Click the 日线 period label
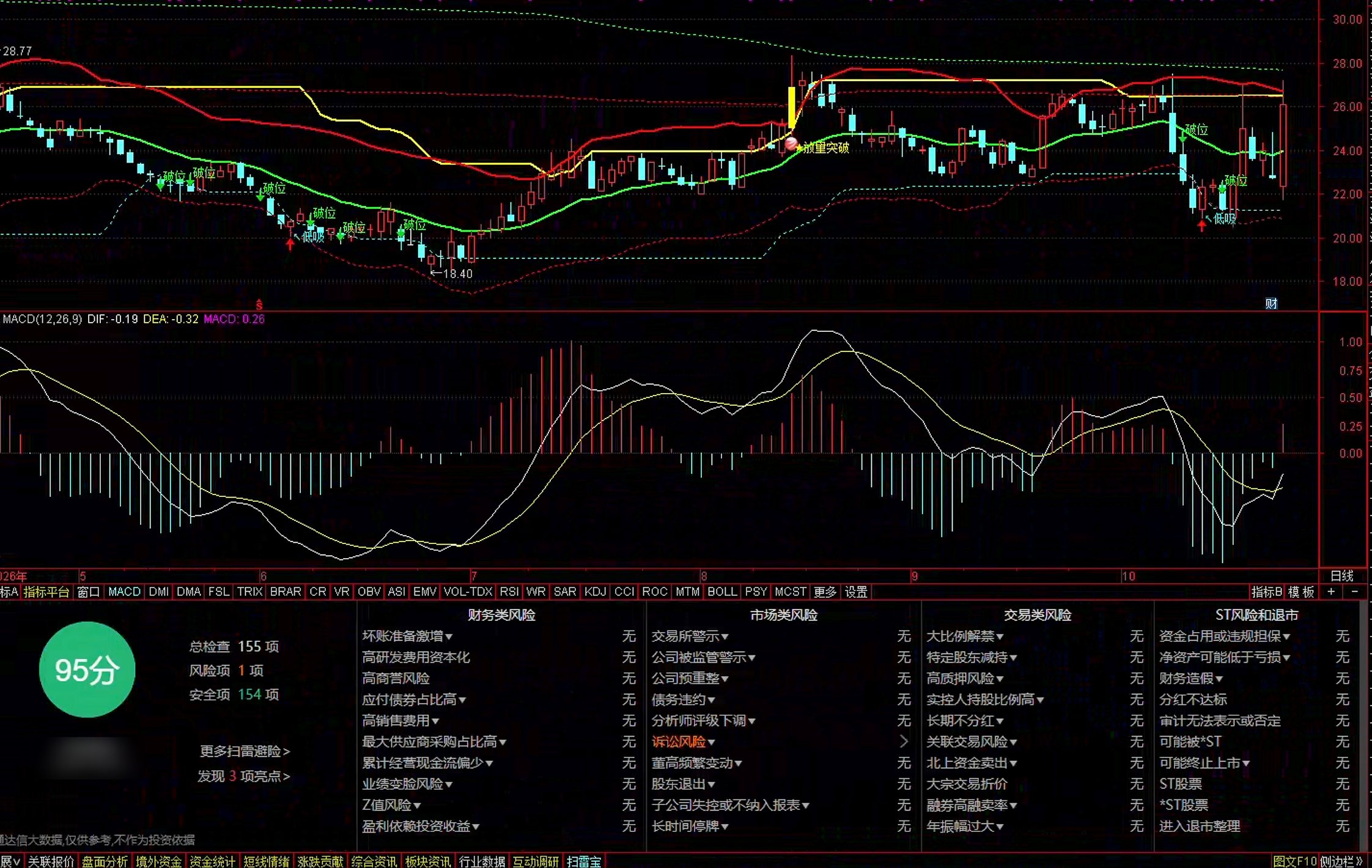Image resolution: width=1372 pixels, height=868 pixels. (x=1342, y=576)
